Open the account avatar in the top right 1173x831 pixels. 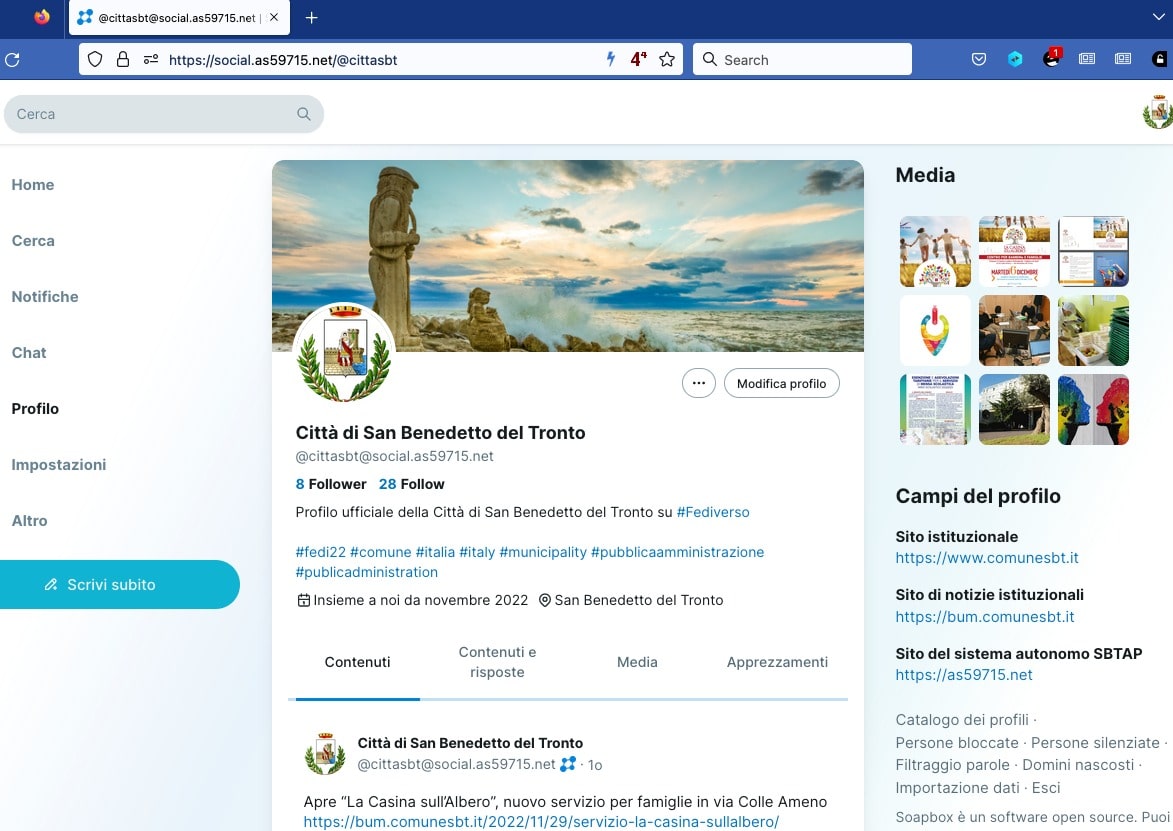pos(1157,112)
